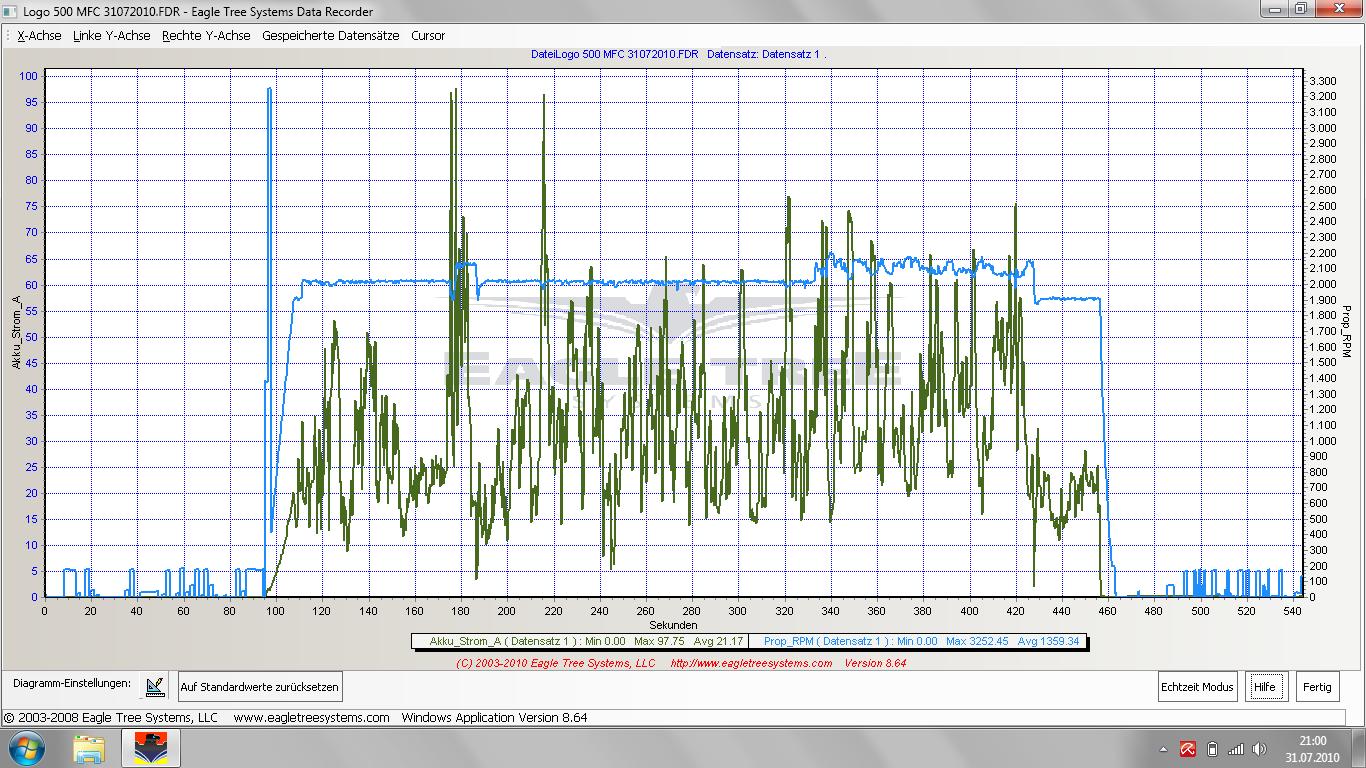The image size is (1366, 768).
Task: Open the Diagramm-Einstellungen chart settings icon
Action: [x=155, y=687]
